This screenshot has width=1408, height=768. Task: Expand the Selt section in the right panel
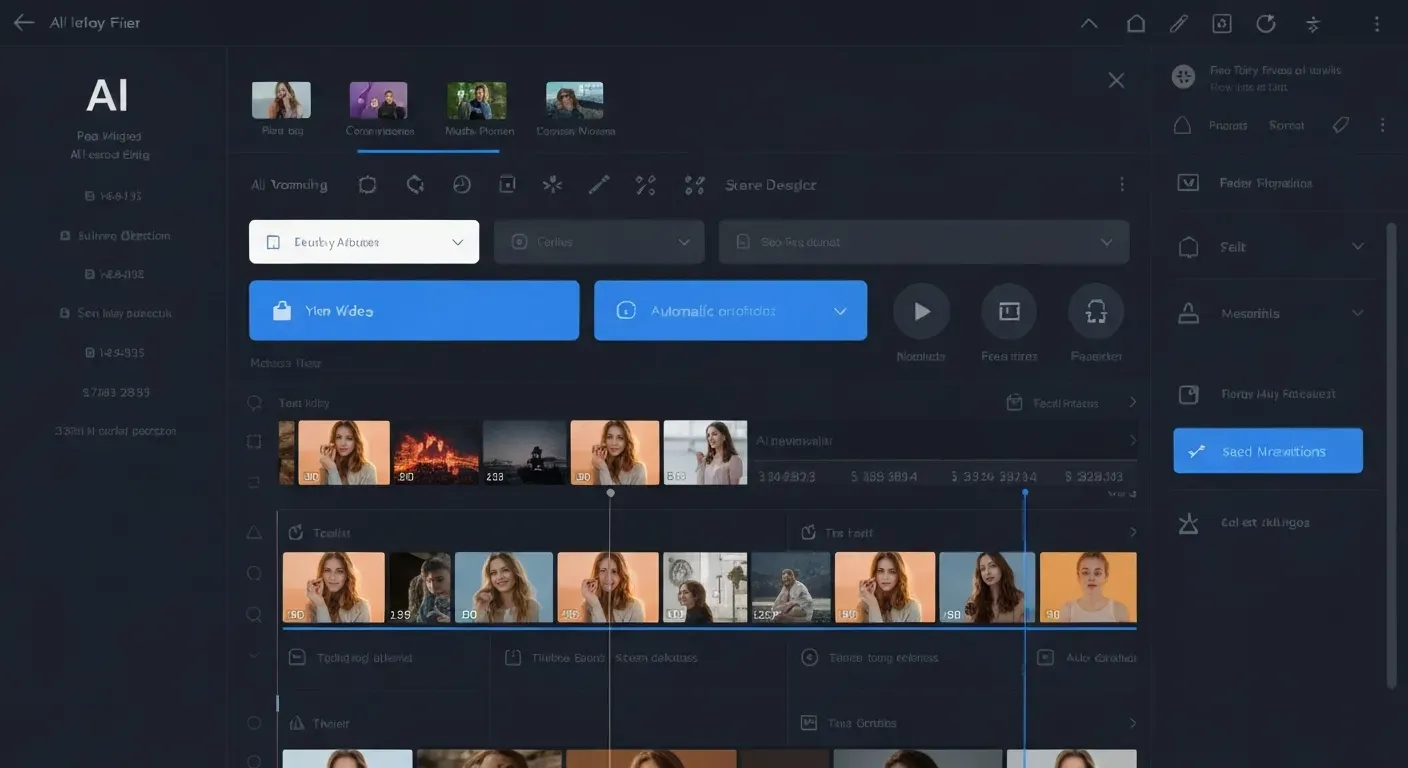click(x=1357, y=246)
